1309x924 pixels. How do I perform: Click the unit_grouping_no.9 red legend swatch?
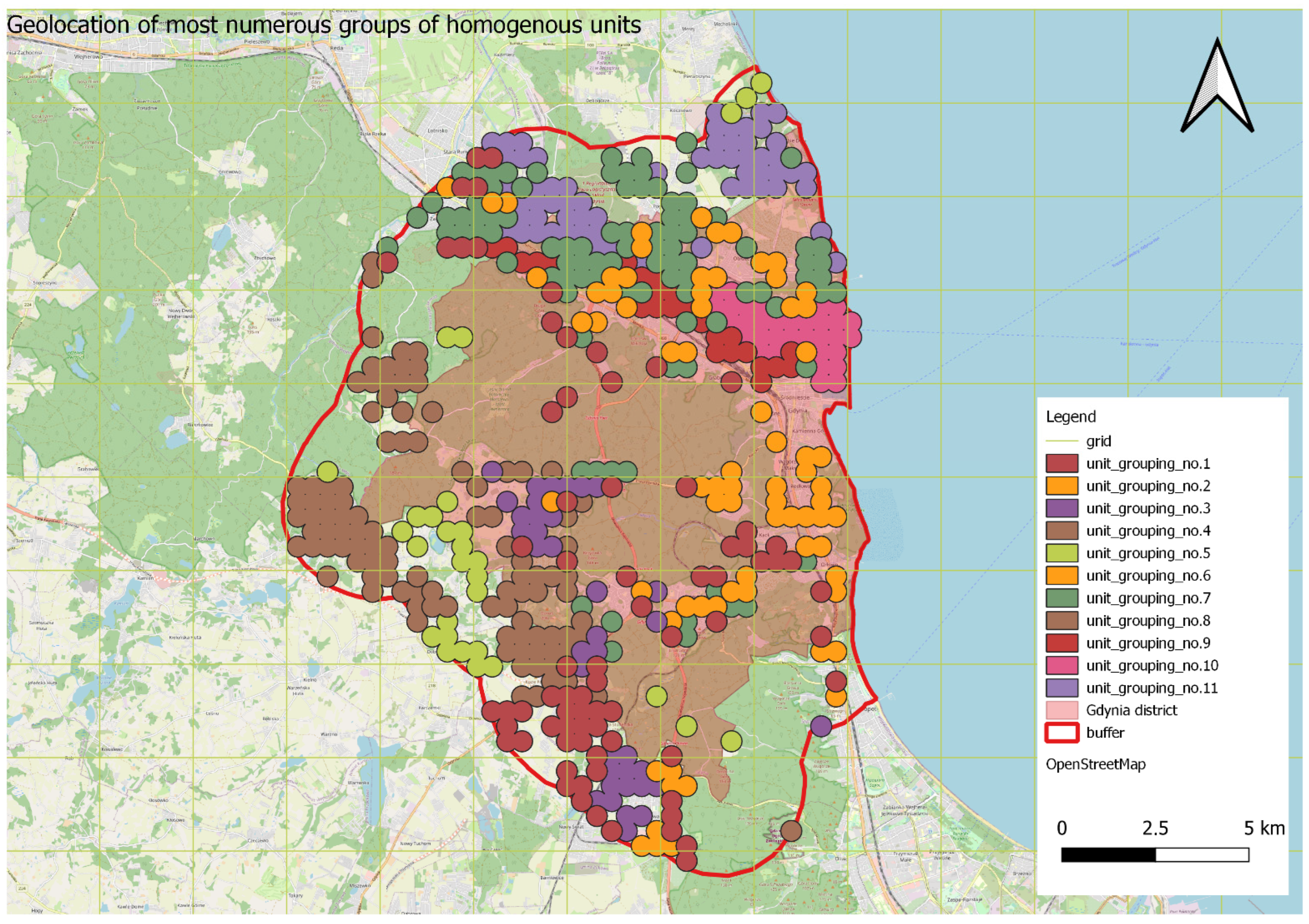[x=1061, y=643]
